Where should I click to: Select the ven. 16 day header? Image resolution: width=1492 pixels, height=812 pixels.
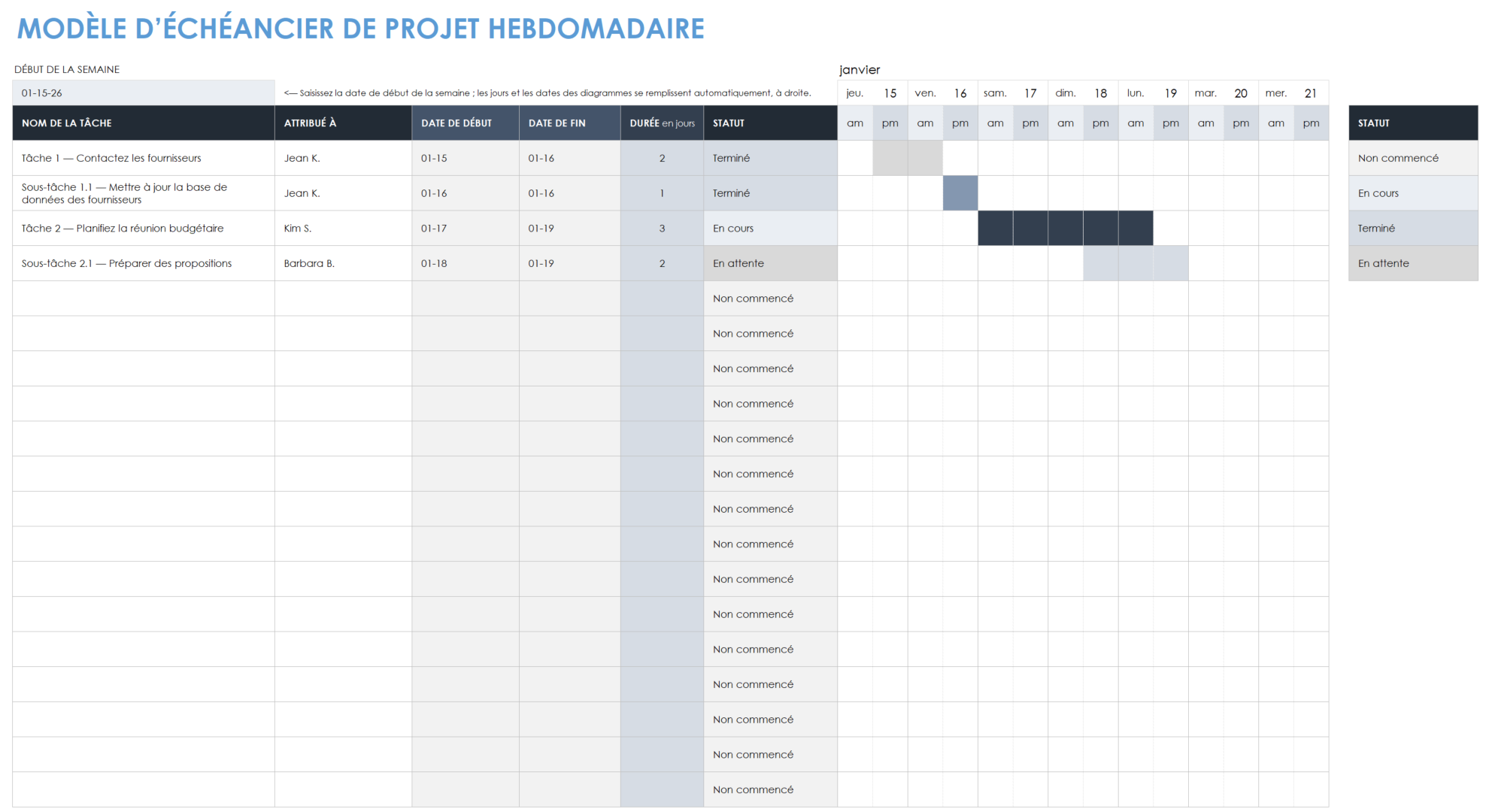coord(943,93)
